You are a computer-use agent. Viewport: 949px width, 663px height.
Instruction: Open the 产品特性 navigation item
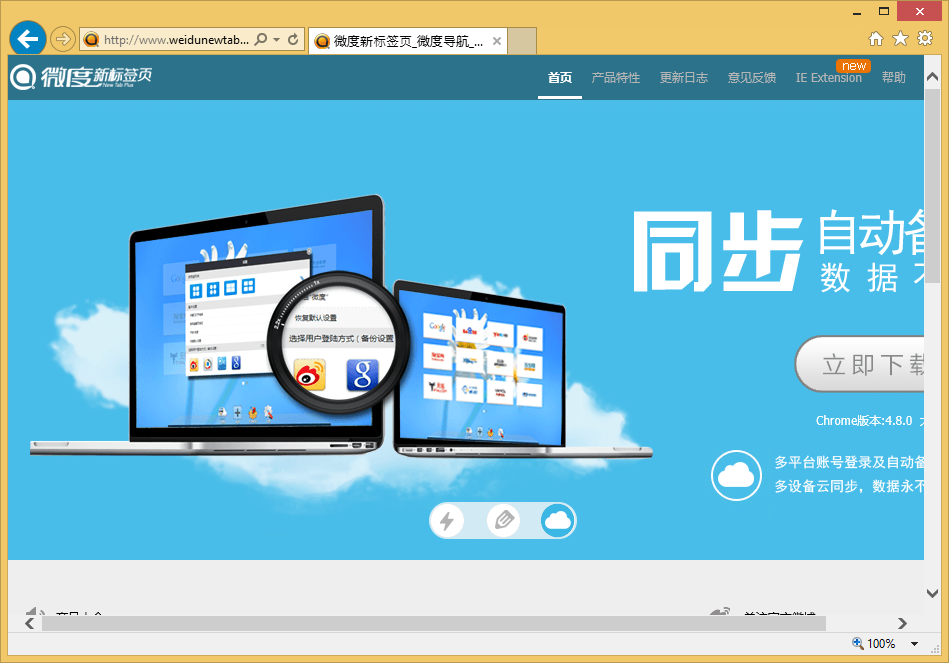616,78
